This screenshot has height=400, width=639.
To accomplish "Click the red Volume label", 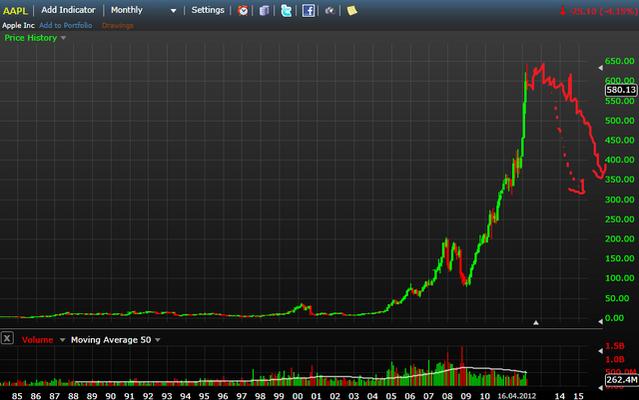I will click(37, 340).
